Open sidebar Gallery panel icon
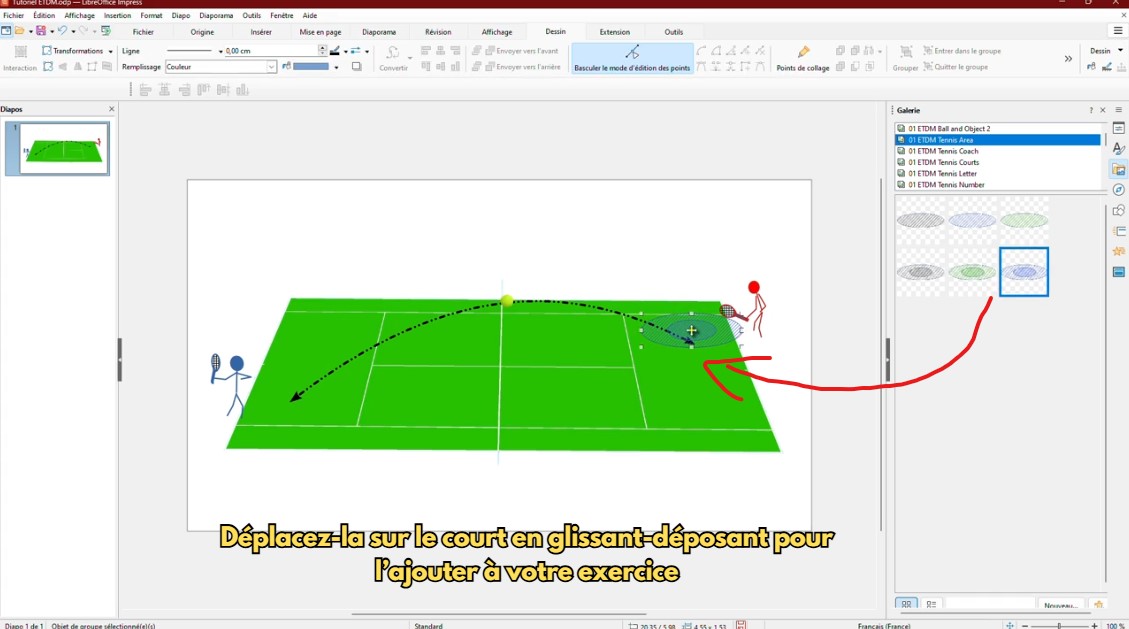Screen dimensions: 1129x629 pyautogui.click(x=1118, y=170)
